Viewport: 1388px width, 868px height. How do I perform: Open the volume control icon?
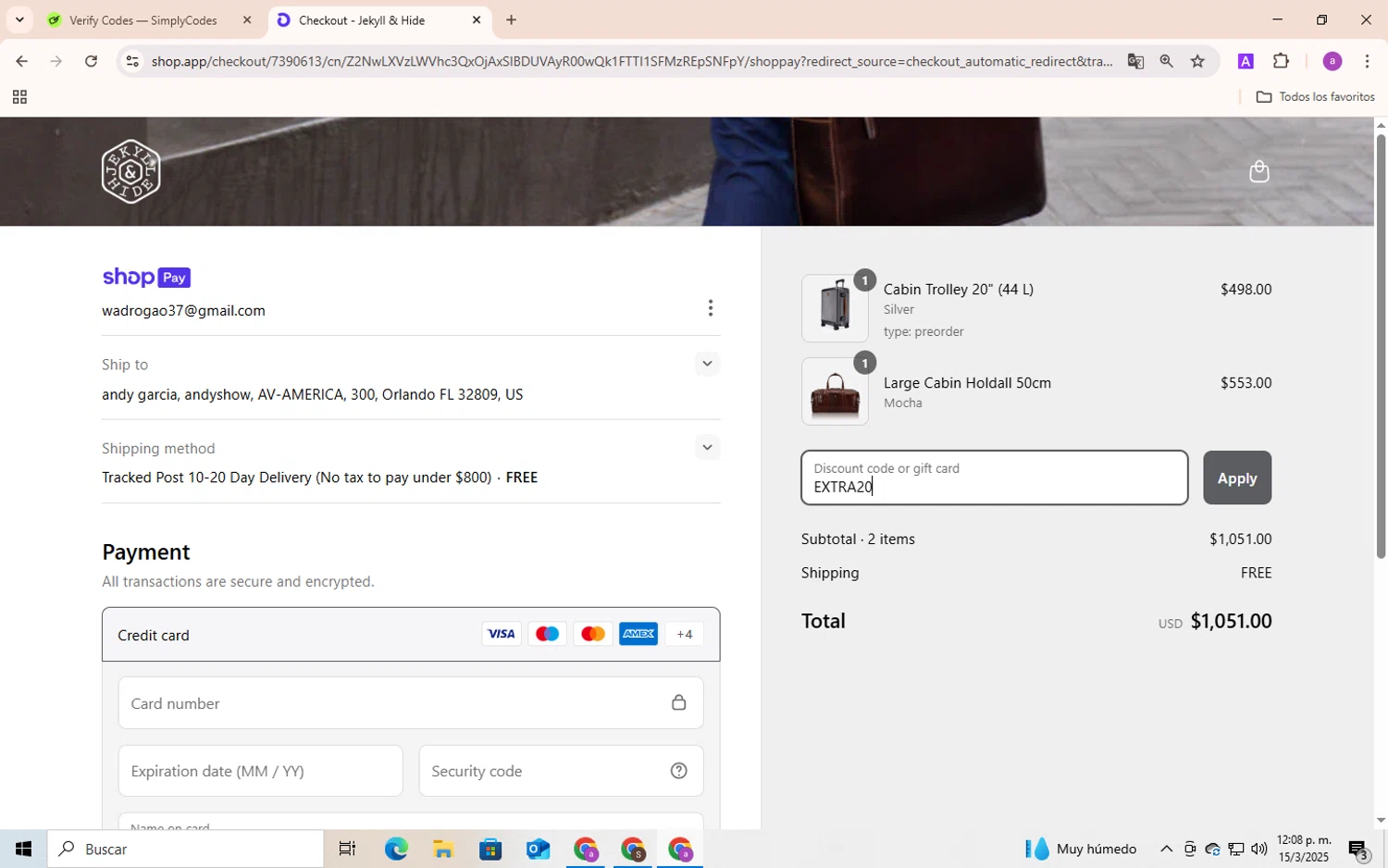pos(1258,849)
